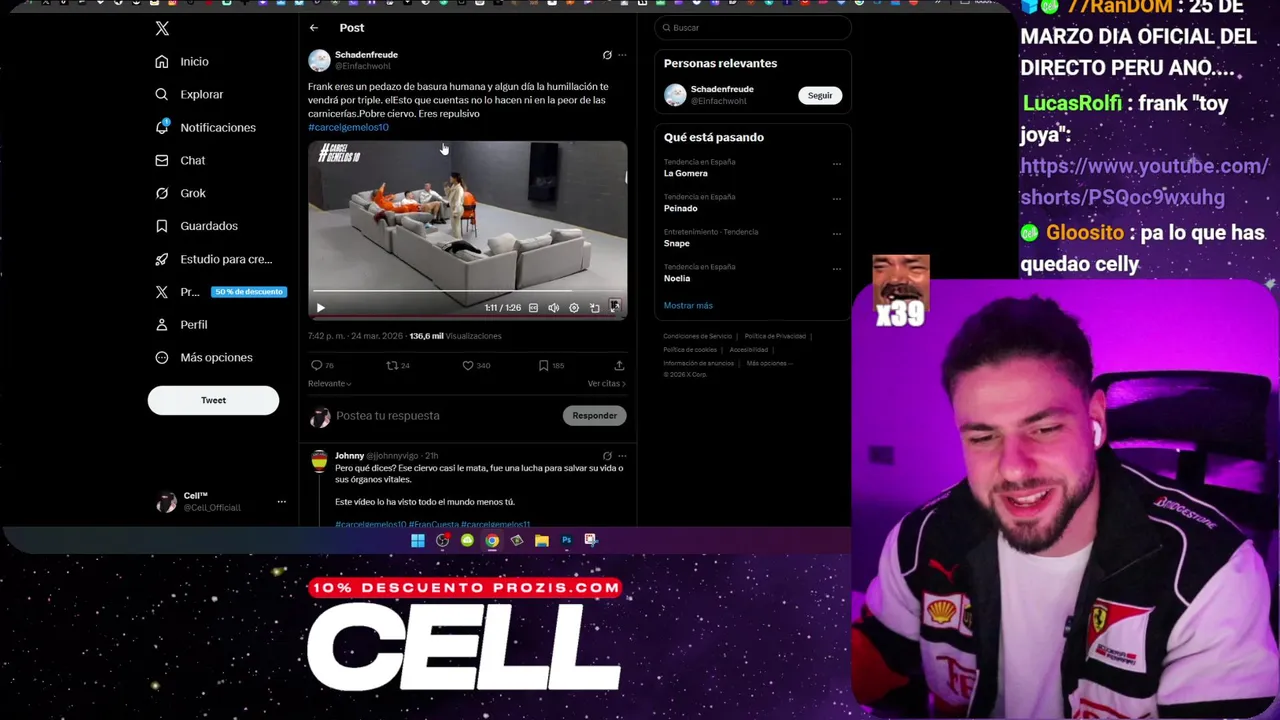The image size is (1280, 720).
Task: Open more options on Johnny's reply
Action: 622,456
